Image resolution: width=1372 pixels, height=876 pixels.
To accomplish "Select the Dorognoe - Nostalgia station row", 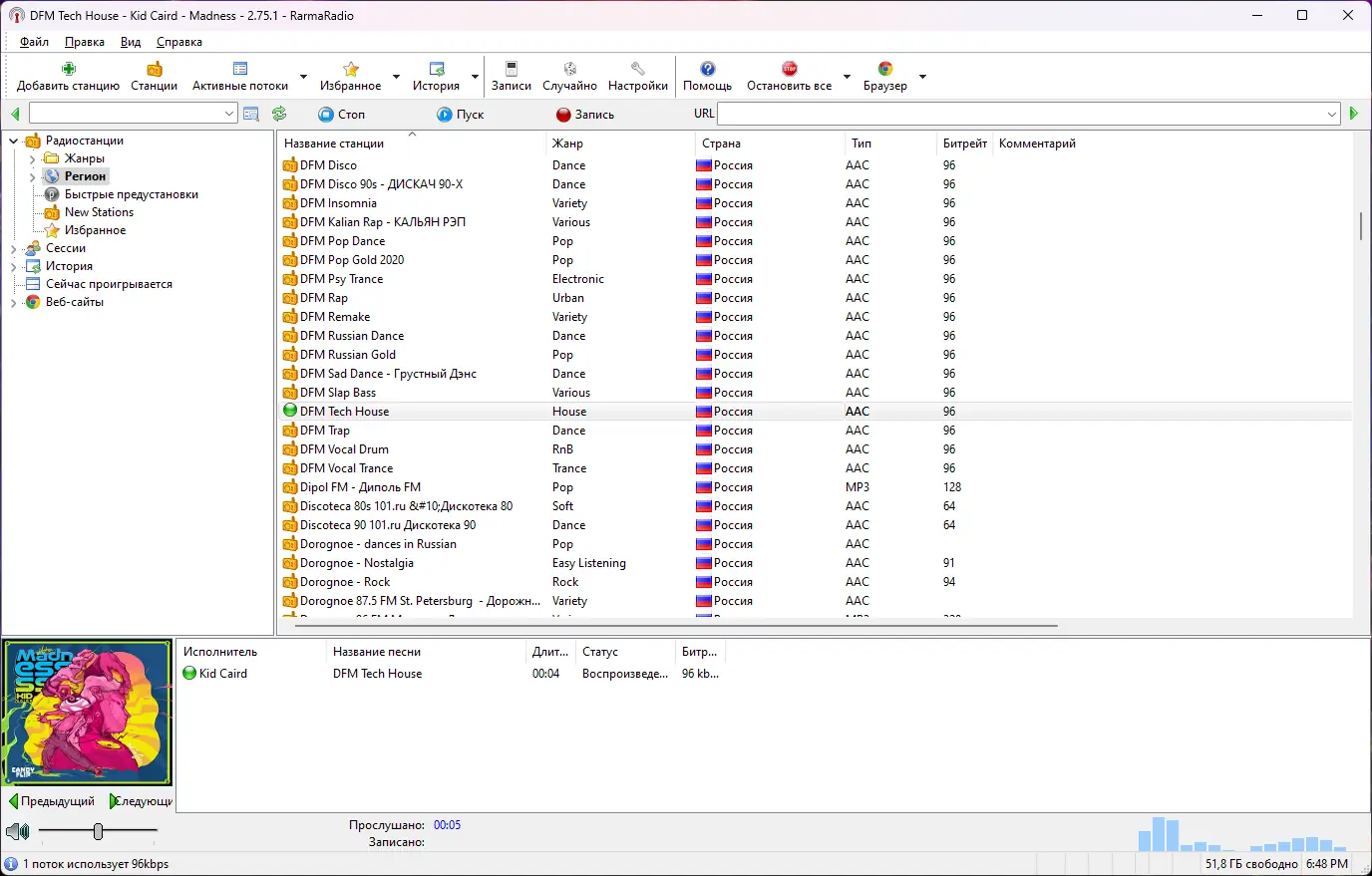I will pyautogui.click(x=815, y=563).
